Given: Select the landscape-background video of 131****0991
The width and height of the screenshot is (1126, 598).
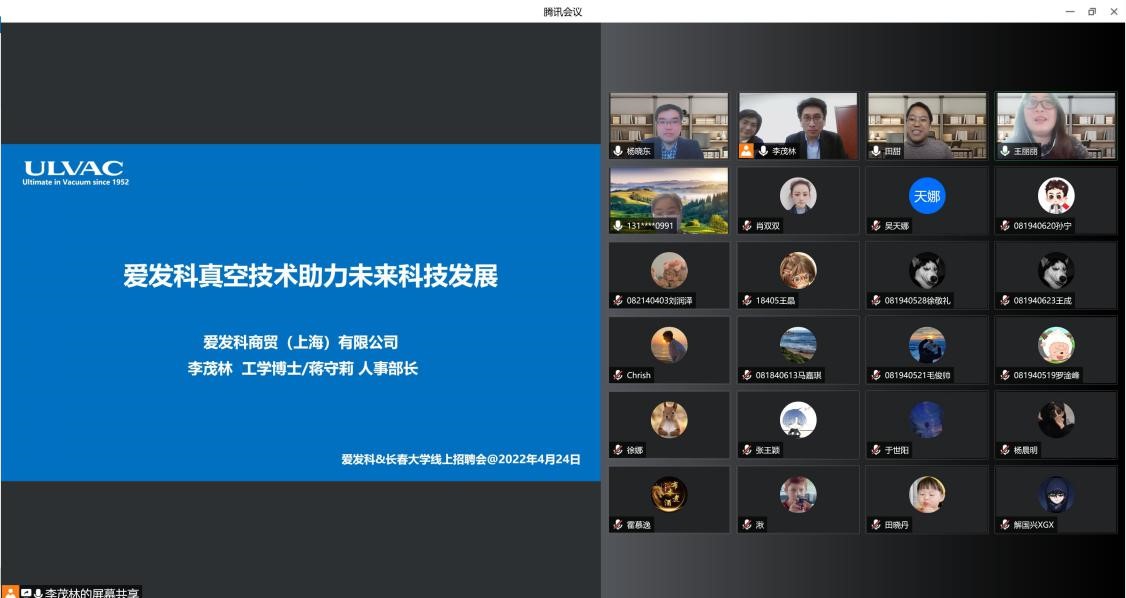Looking at the screenshot, I should 669,200.
